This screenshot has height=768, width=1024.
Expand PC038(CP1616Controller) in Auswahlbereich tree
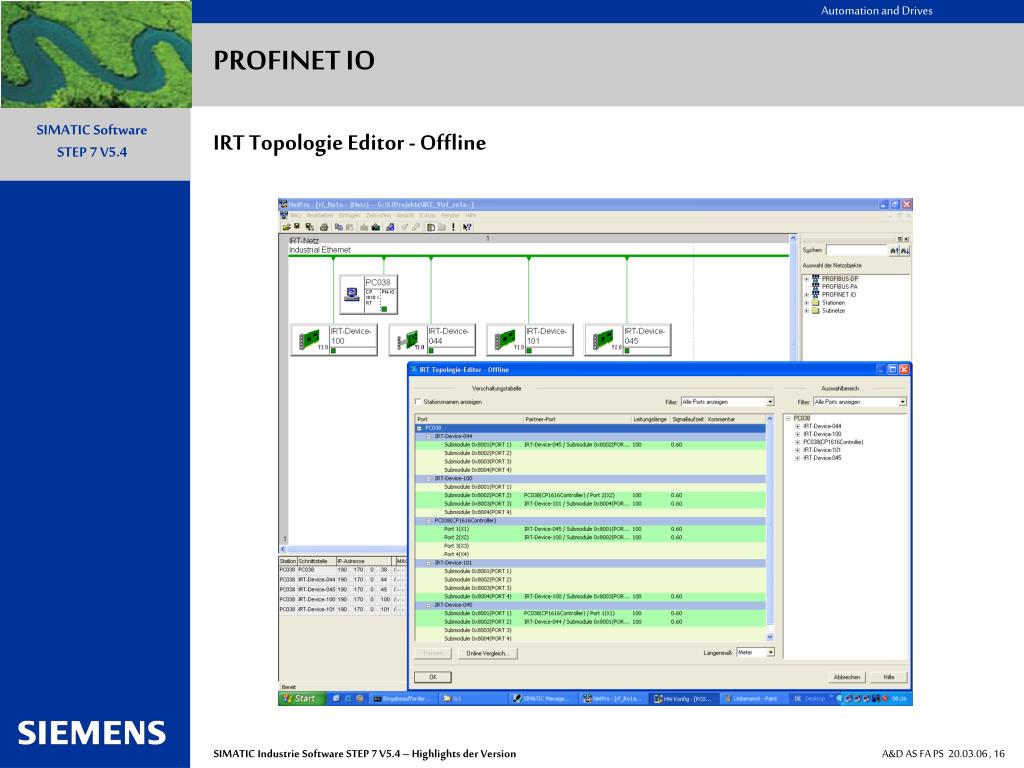[797, 442]
